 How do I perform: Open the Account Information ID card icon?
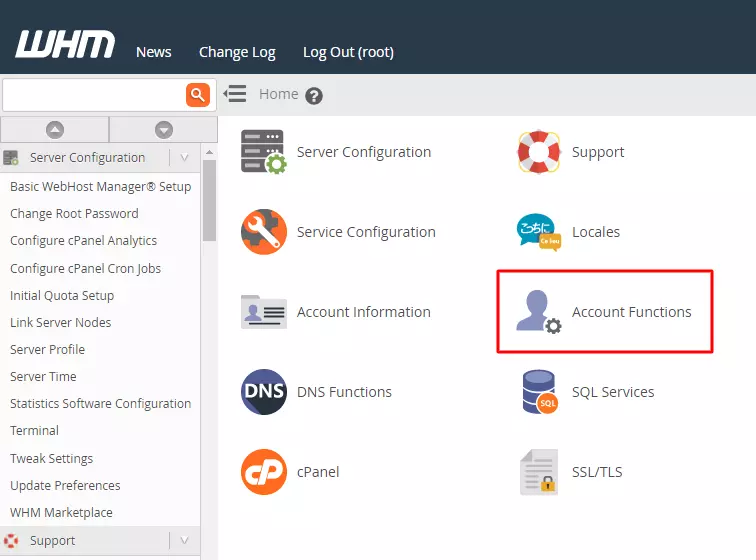coord(264,312)
